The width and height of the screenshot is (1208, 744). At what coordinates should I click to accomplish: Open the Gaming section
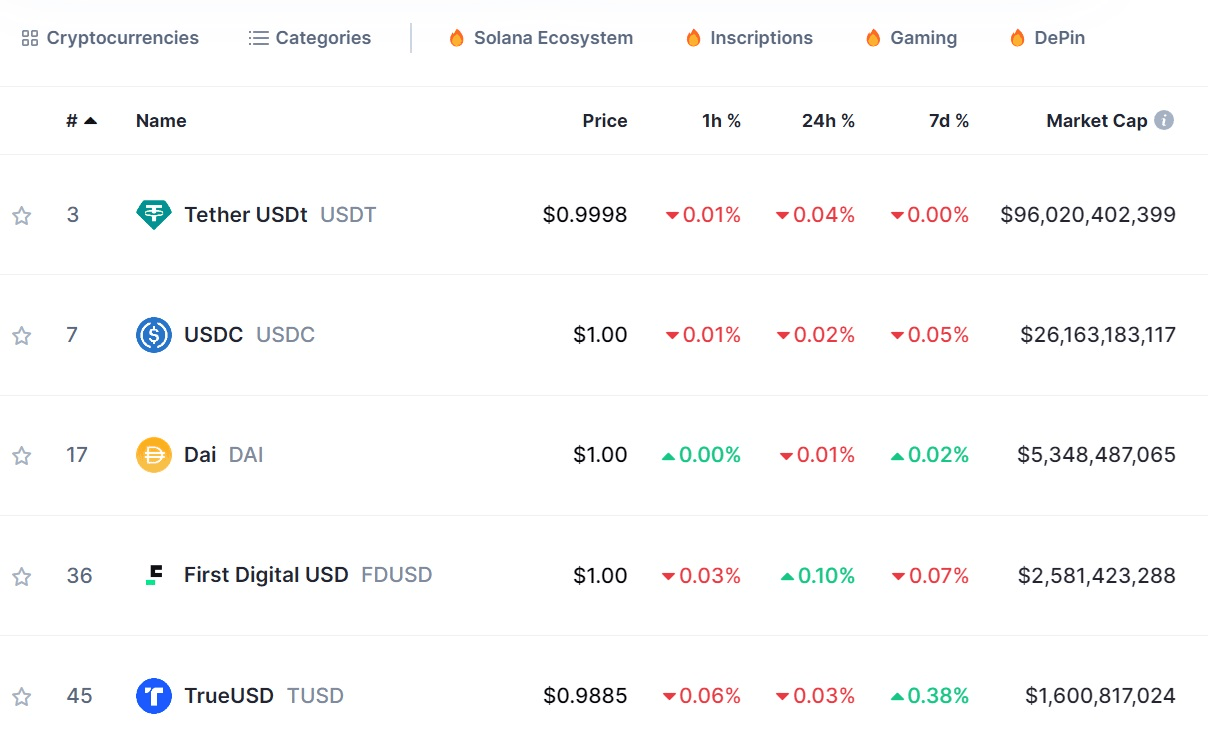(922, 37)
